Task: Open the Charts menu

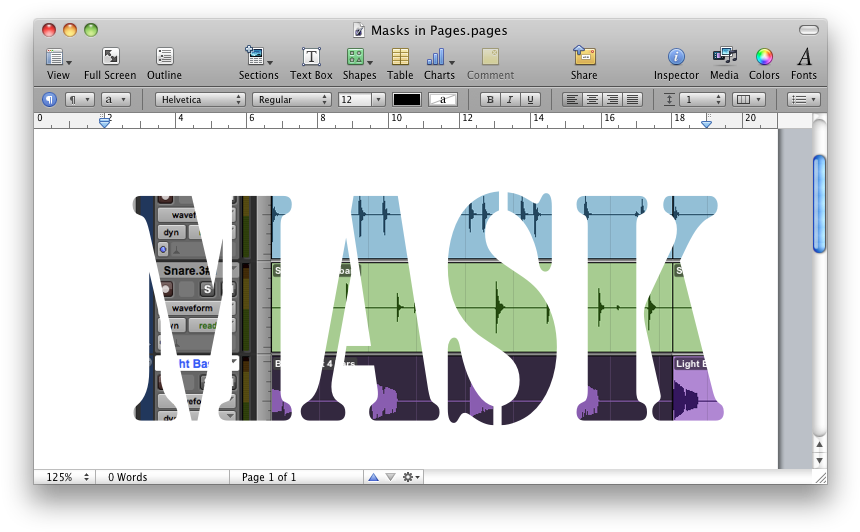Action: pos(439,64)
